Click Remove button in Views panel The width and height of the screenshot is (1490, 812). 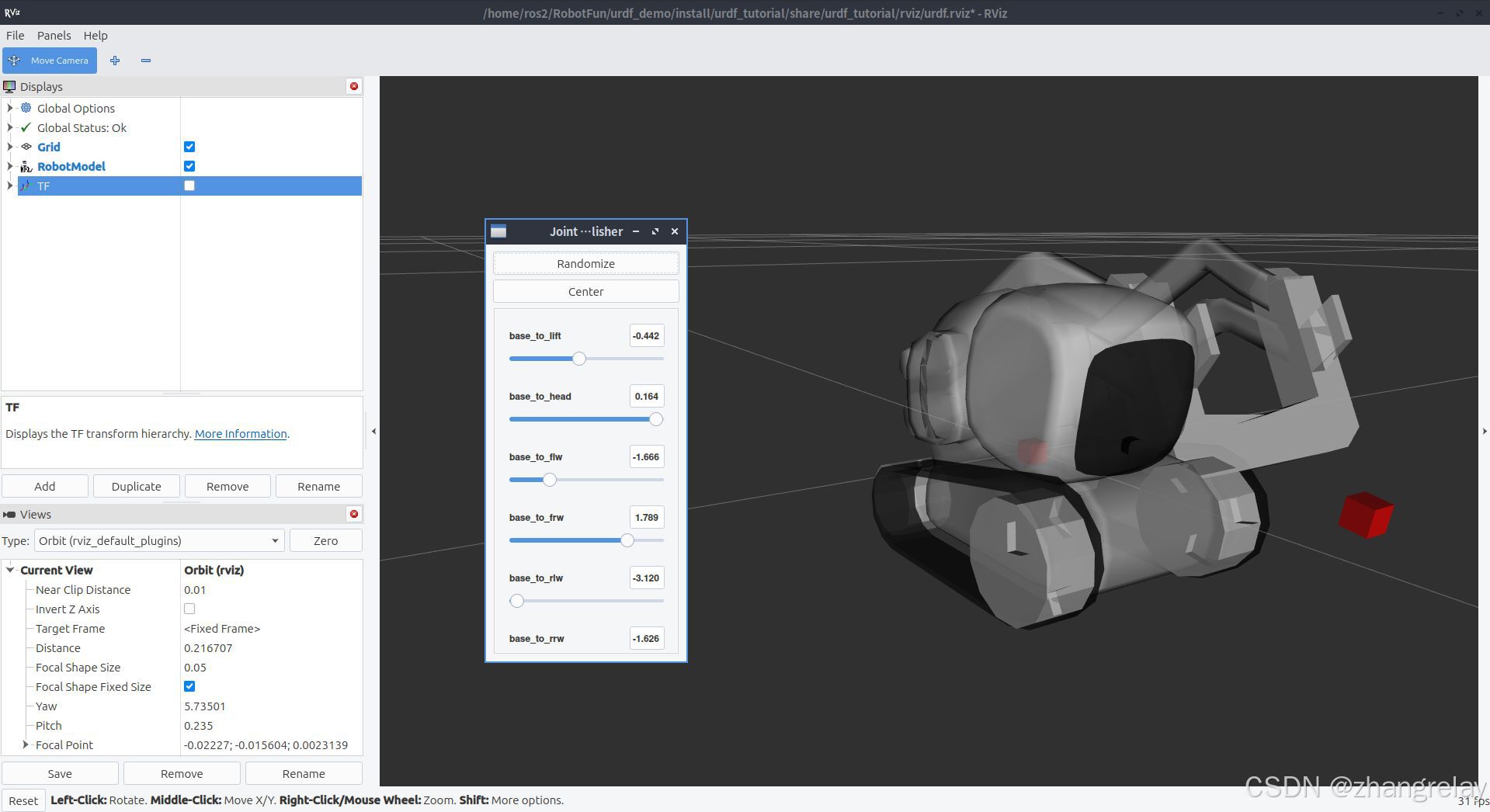click(182, 773)
